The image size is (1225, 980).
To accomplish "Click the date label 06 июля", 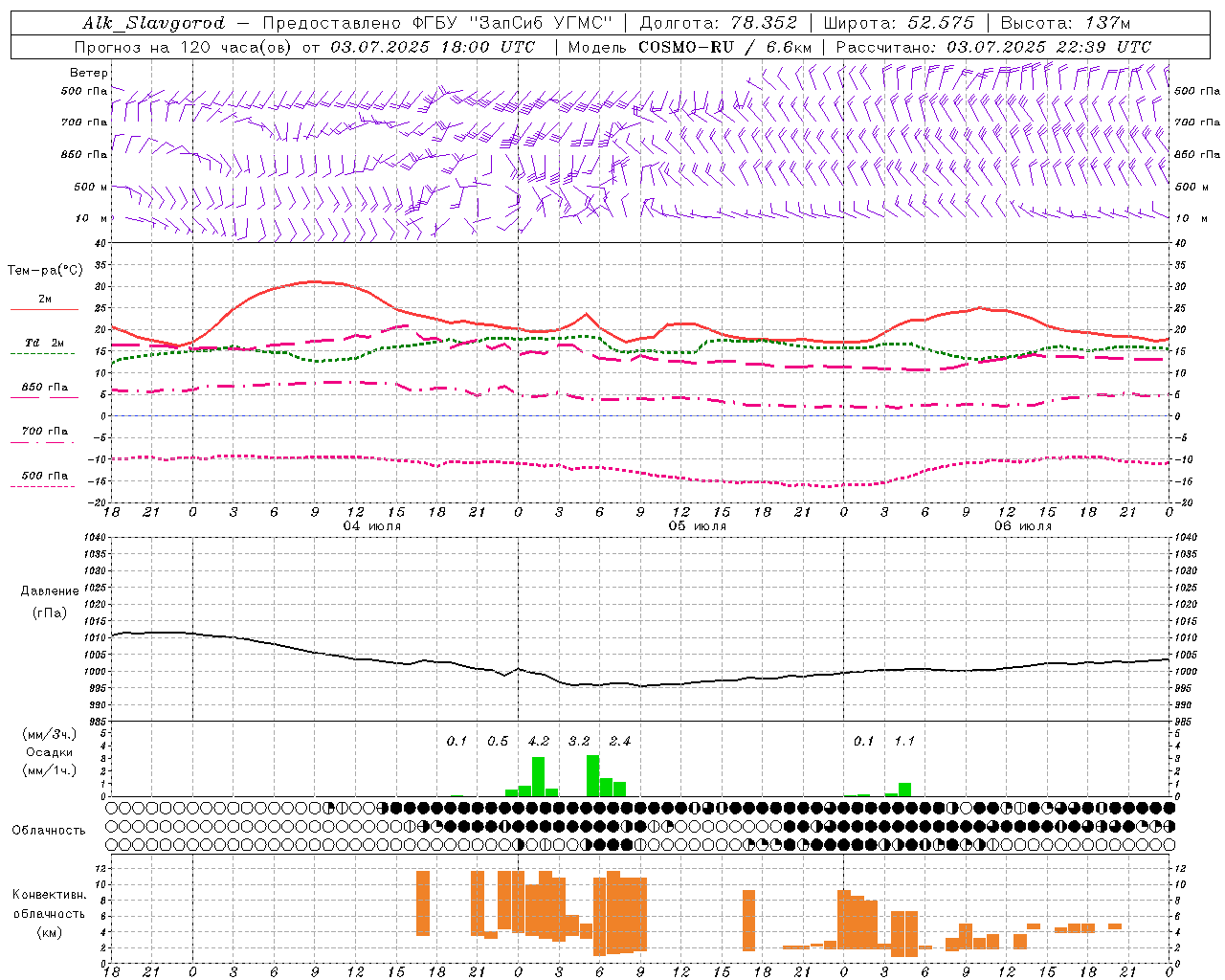I will (1022, 526).
